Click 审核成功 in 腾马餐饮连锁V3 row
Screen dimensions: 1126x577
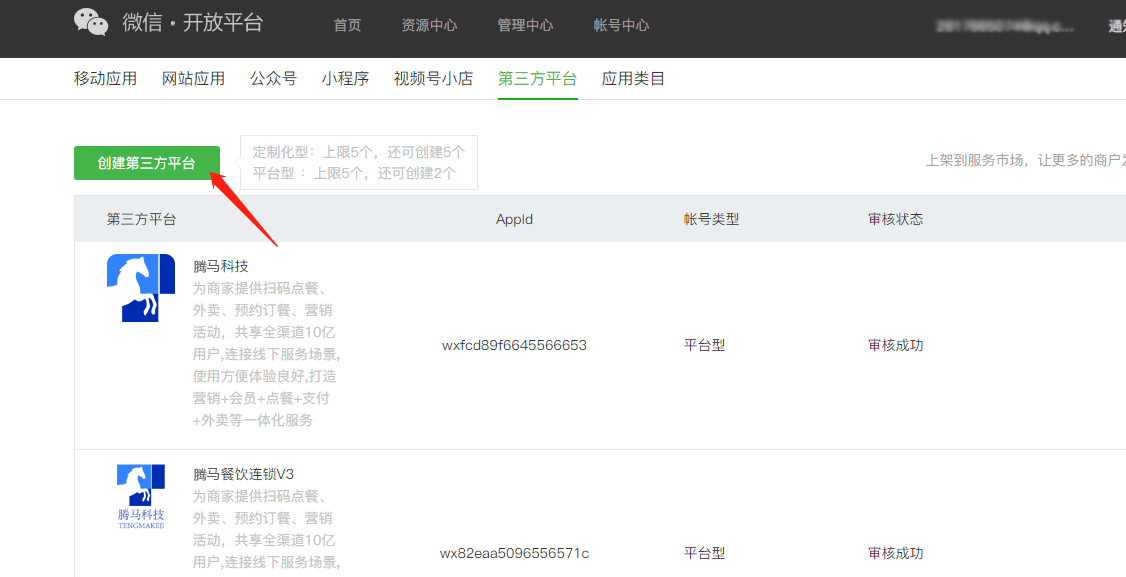pyautogui.click(x=895, y=553)
